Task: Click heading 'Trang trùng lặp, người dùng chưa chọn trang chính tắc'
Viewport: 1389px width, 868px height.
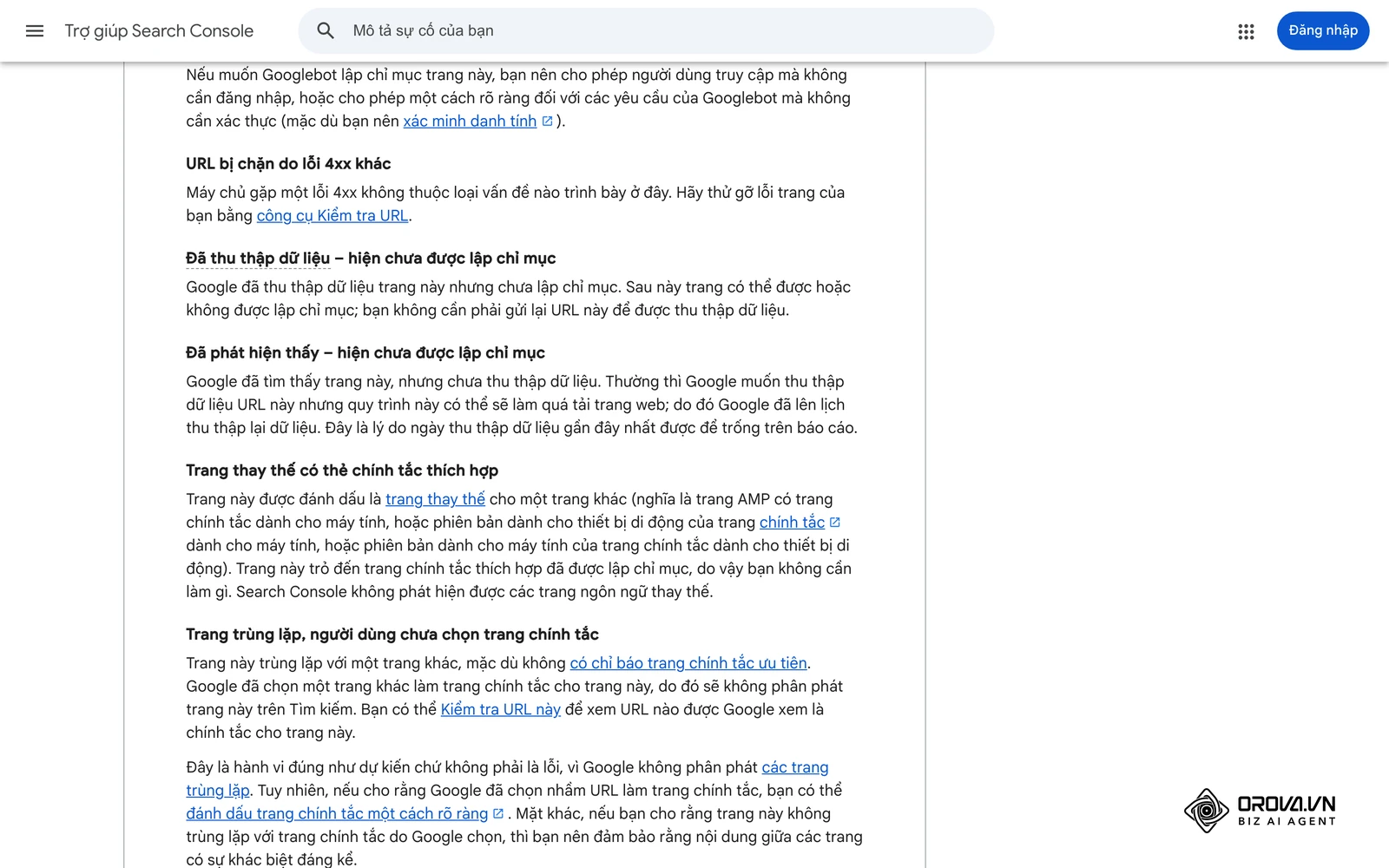Action: pos(392,635)
